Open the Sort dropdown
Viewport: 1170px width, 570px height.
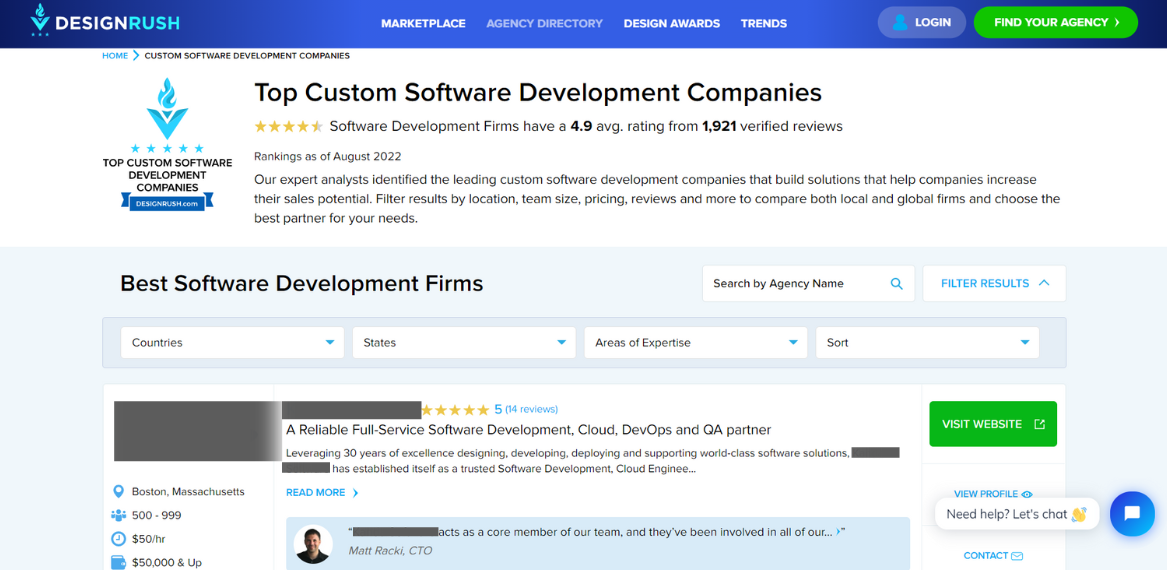click(x=927, y=343)
